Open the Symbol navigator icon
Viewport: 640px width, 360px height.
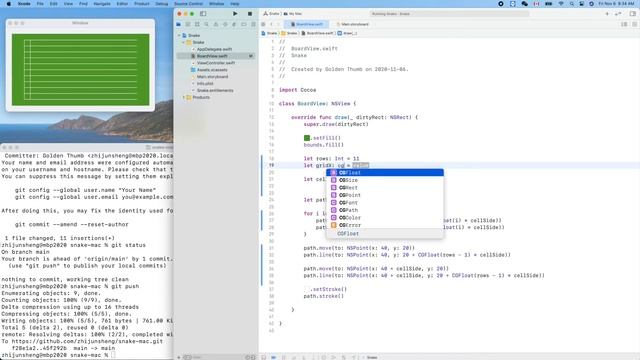(x=197, y=24)
